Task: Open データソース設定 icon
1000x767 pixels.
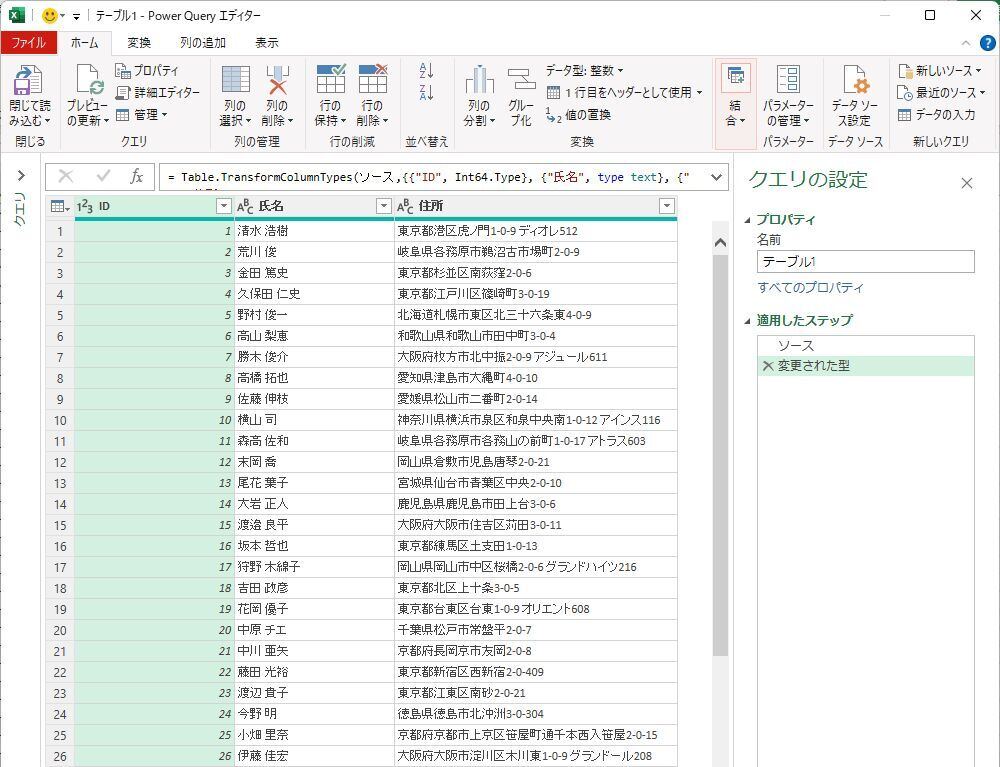Action: tap(855, 79)
